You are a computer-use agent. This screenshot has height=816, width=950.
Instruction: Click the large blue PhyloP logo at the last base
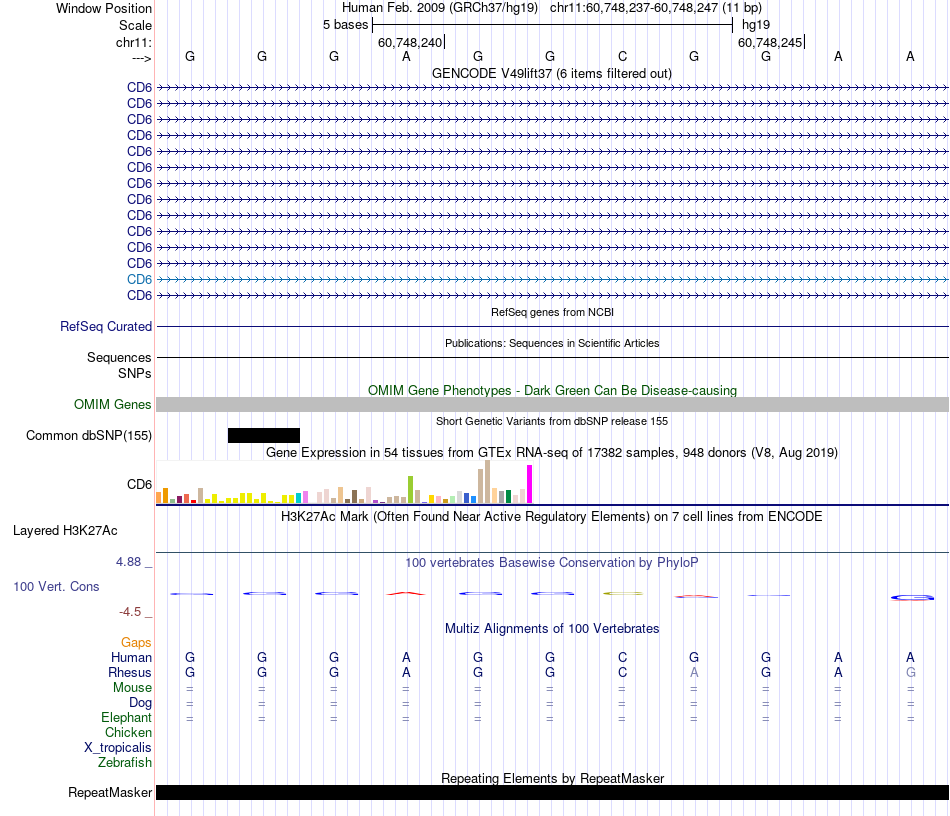tap(912, 597)
